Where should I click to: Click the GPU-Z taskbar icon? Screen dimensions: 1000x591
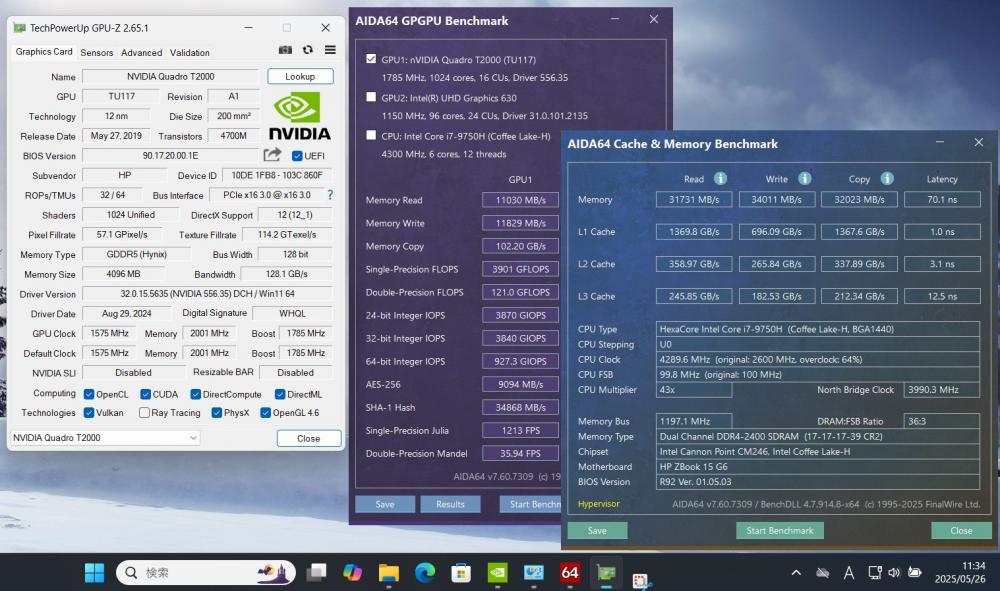[x=606, y=574]
